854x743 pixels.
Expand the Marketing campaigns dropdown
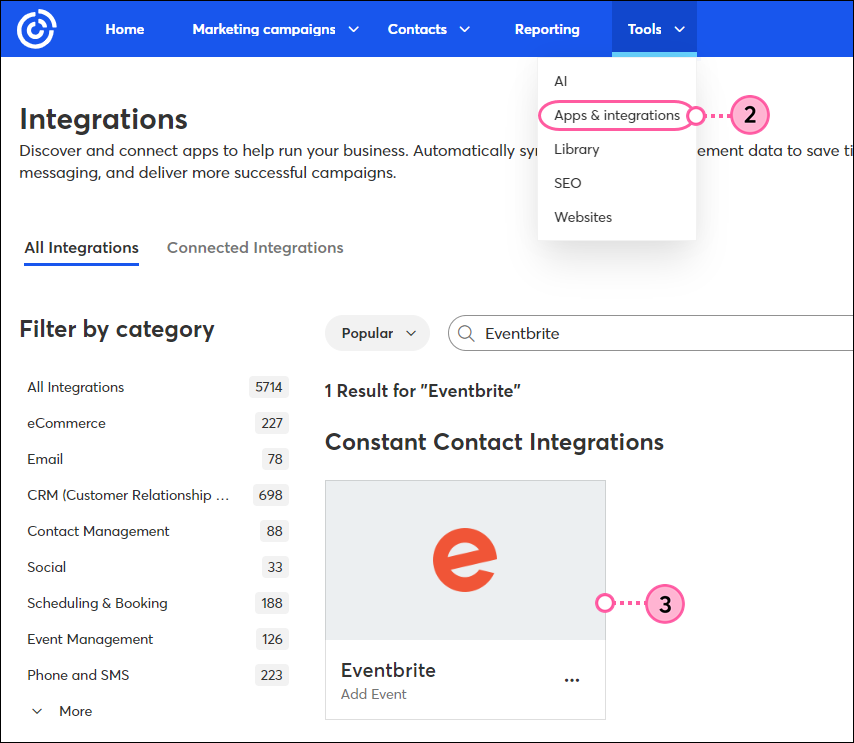pos(353,29)
